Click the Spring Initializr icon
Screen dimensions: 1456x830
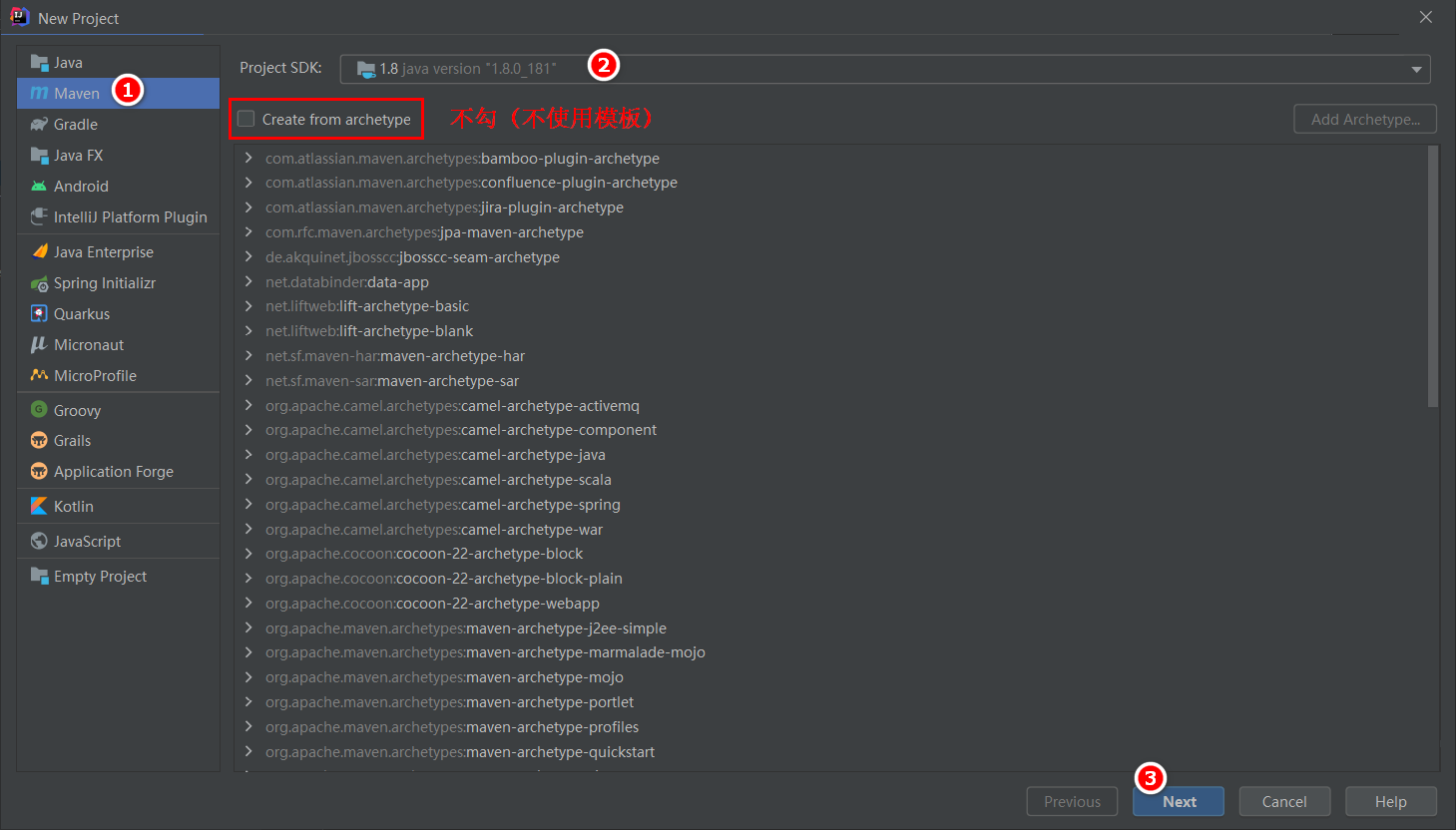(39, 283)
